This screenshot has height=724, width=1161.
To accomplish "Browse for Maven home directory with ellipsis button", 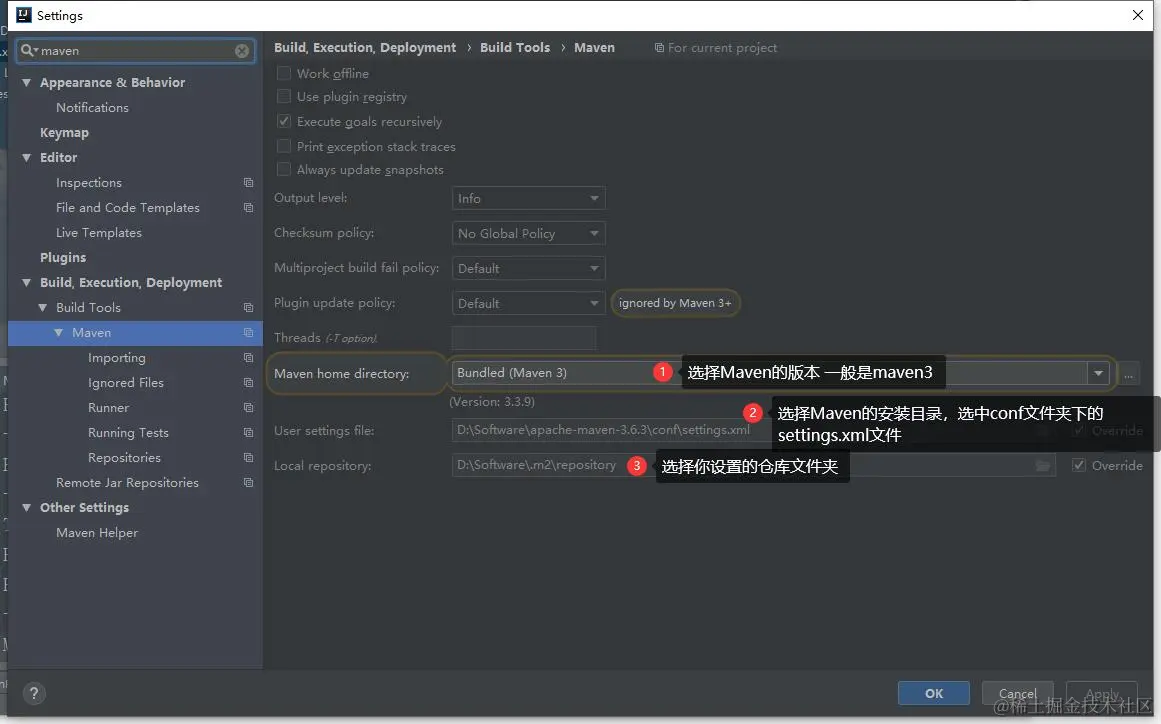I will pyautogui.click(x=1128, y=374).
